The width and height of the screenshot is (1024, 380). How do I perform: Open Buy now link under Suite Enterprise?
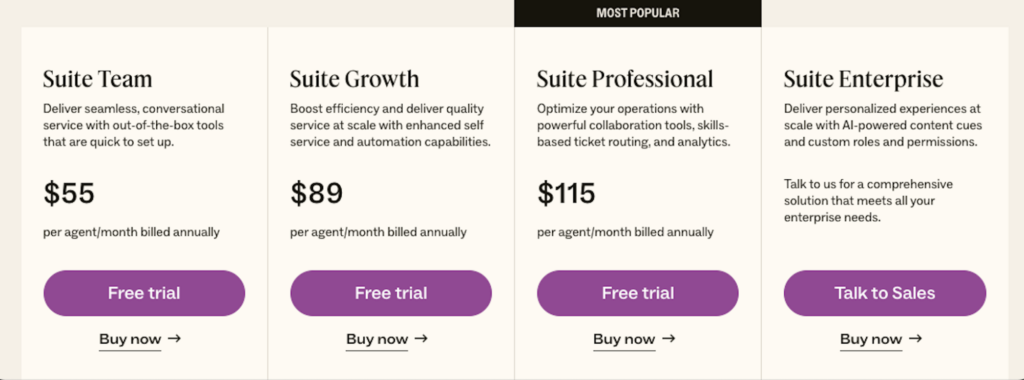tap(871, 339)
